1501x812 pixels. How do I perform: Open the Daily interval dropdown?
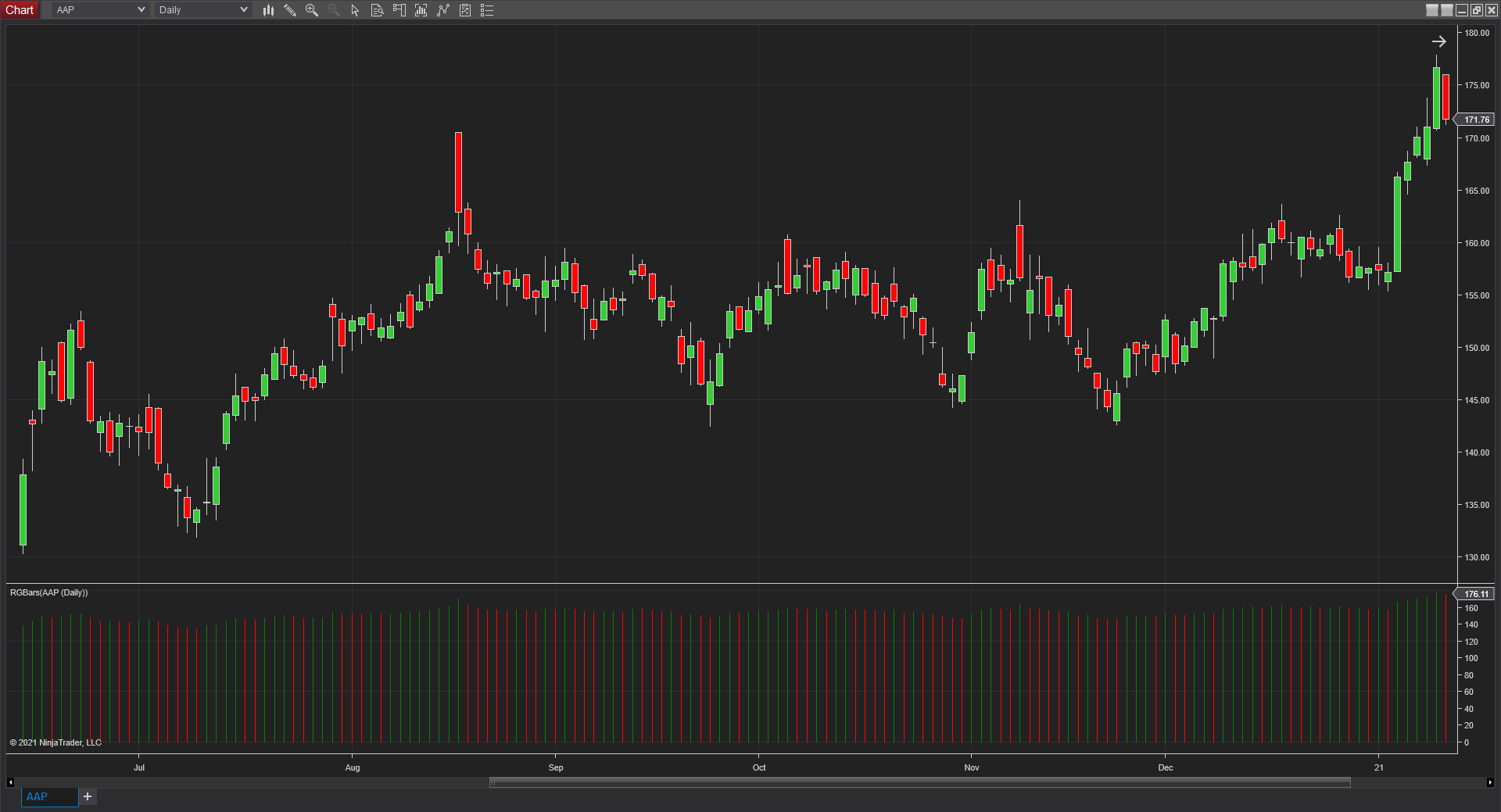tap(203, 10)
